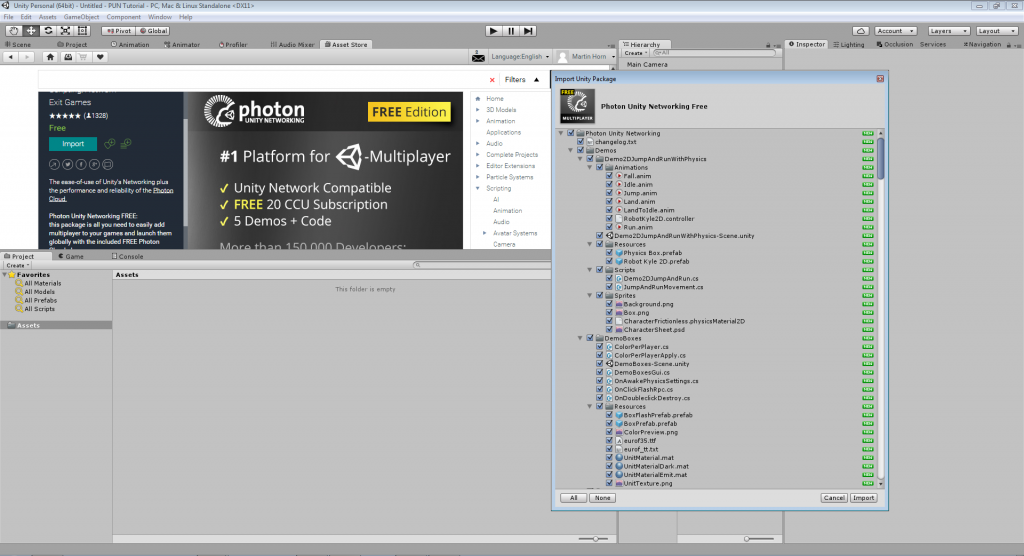The height and width of the screenshot is (556, 1024).
Task: Go forward in the Asset Store browser
Action: tap(27, 57)
